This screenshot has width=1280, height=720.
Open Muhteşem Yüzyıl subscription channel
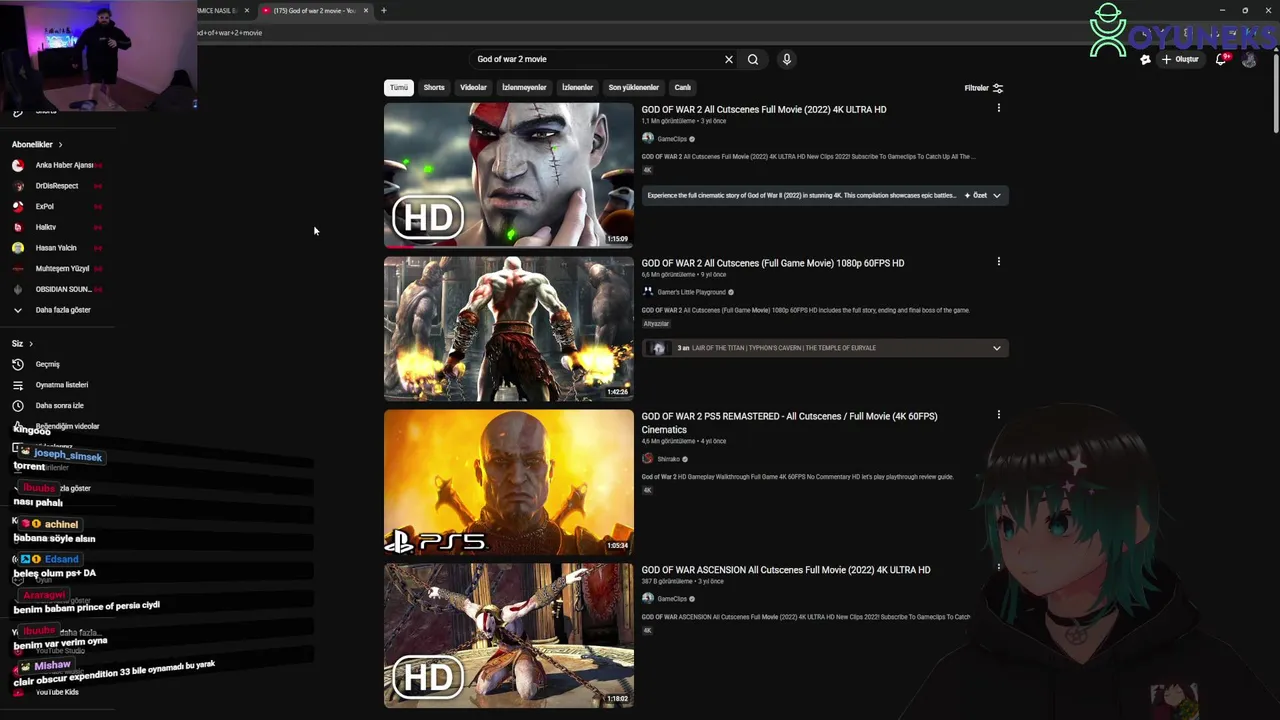coord(60,268)
